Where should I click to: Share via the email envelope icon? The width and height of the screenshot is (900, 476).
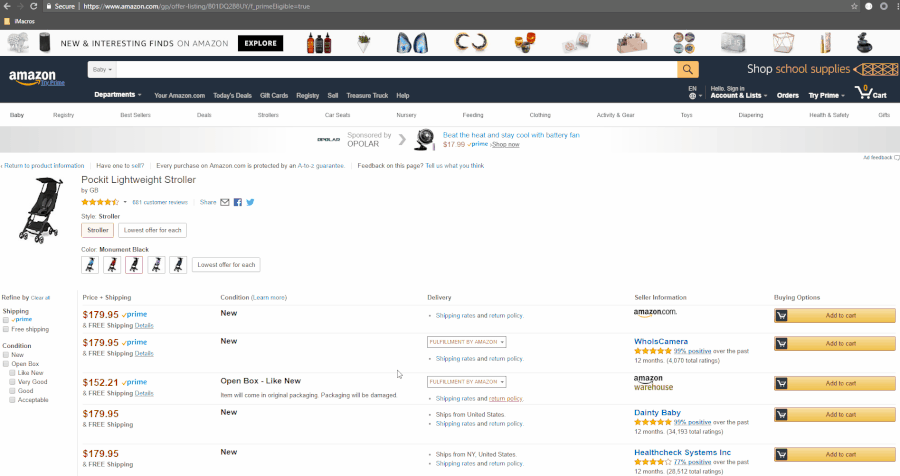point(224,202)
